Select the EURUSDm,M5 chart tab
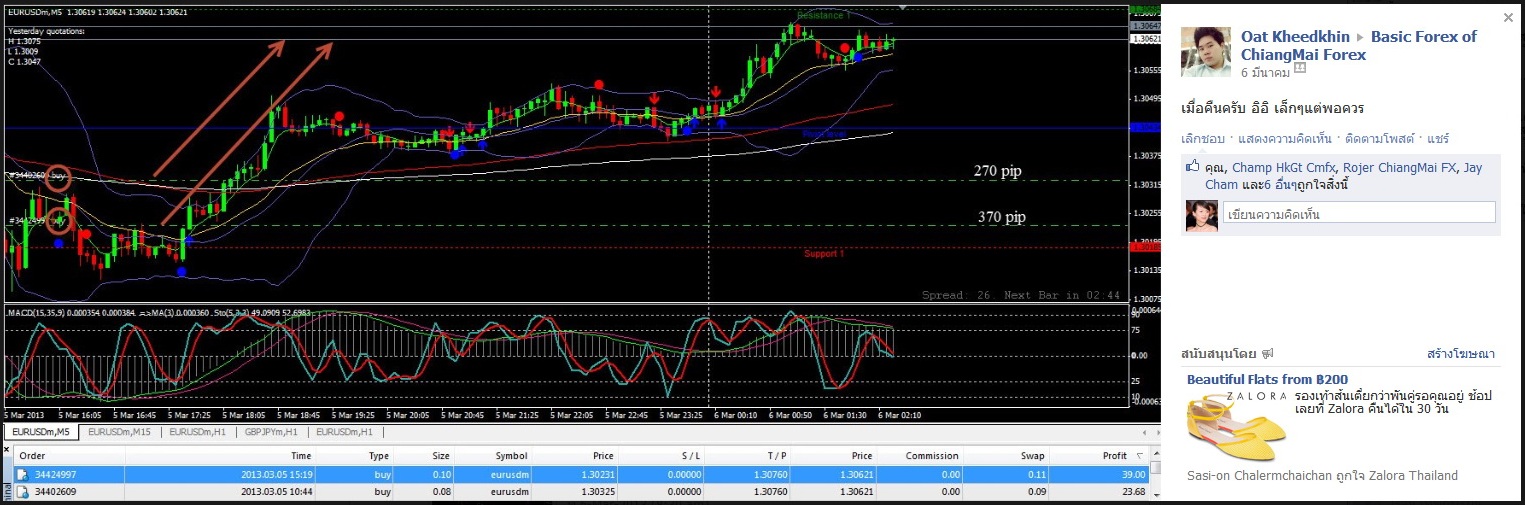The image size is (1525, 505). point(40,432)
